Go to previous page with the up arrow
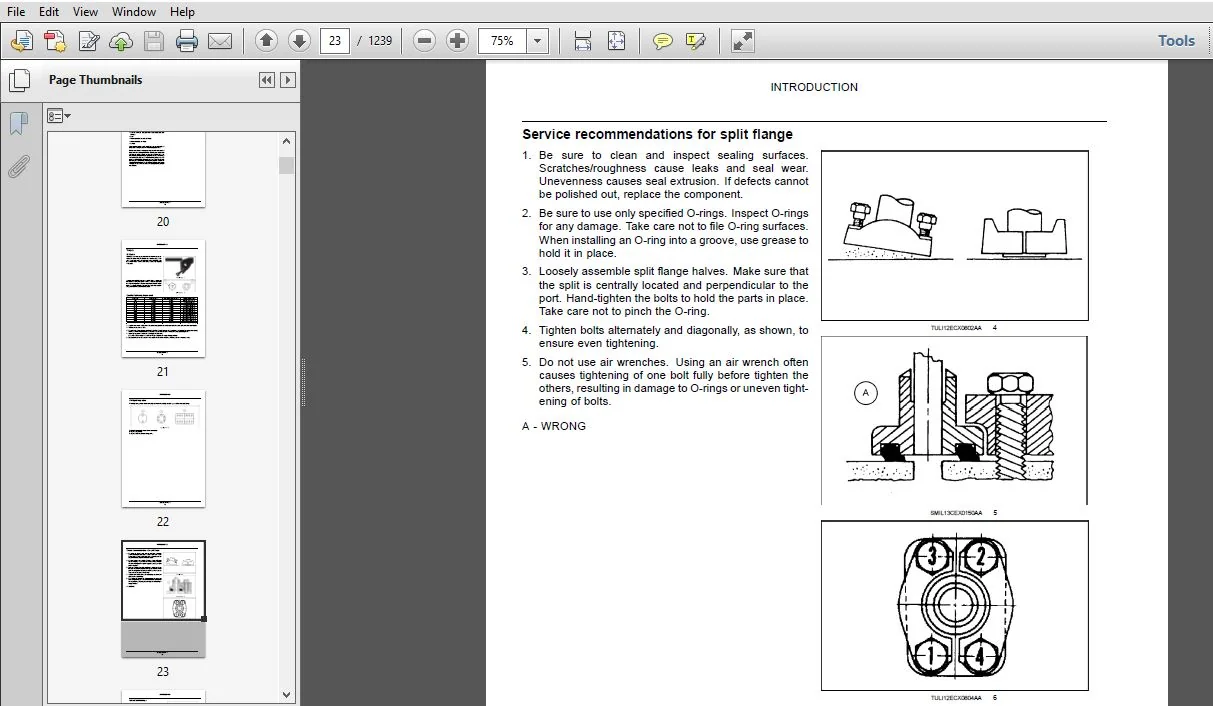 point(266,41)
